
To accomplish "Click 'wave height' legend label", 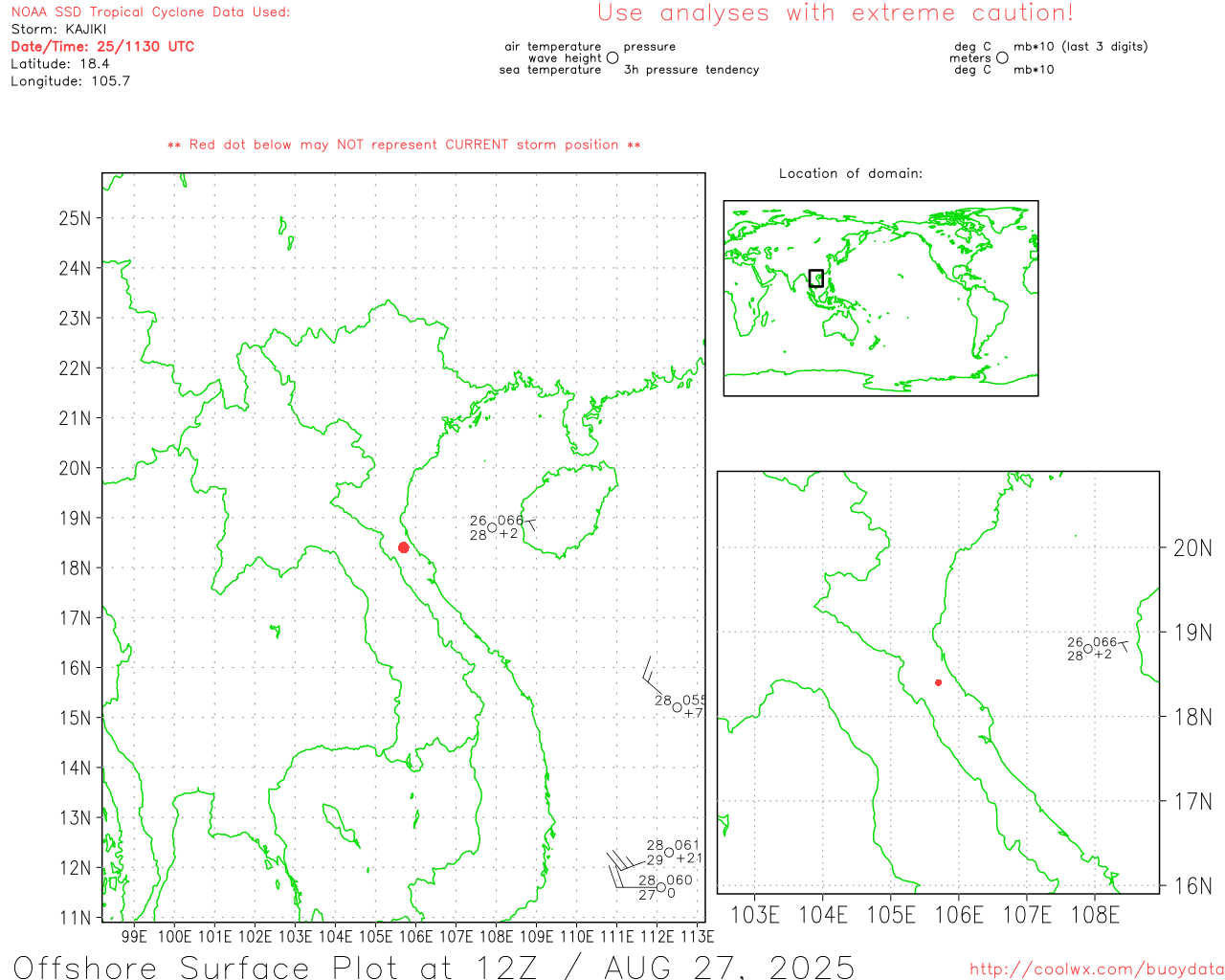I will click(565, 58).
